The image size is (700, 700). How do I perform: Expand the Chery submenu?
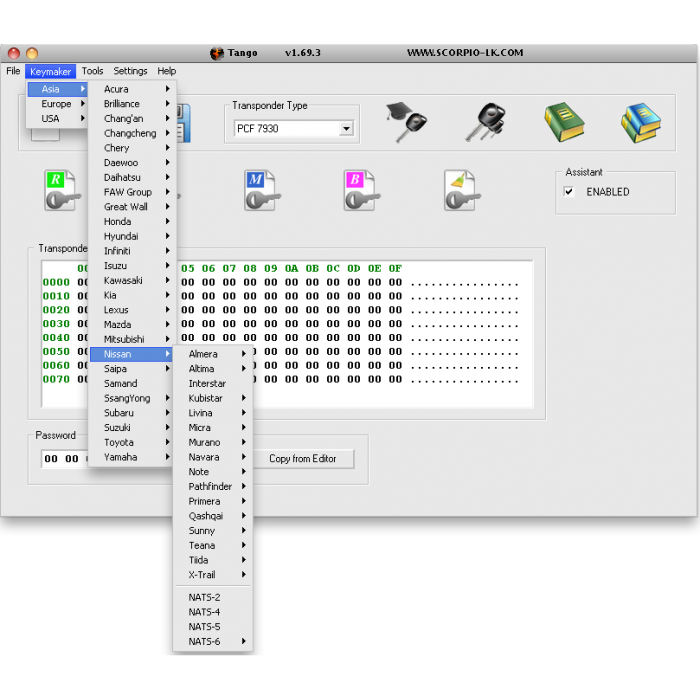133,148
